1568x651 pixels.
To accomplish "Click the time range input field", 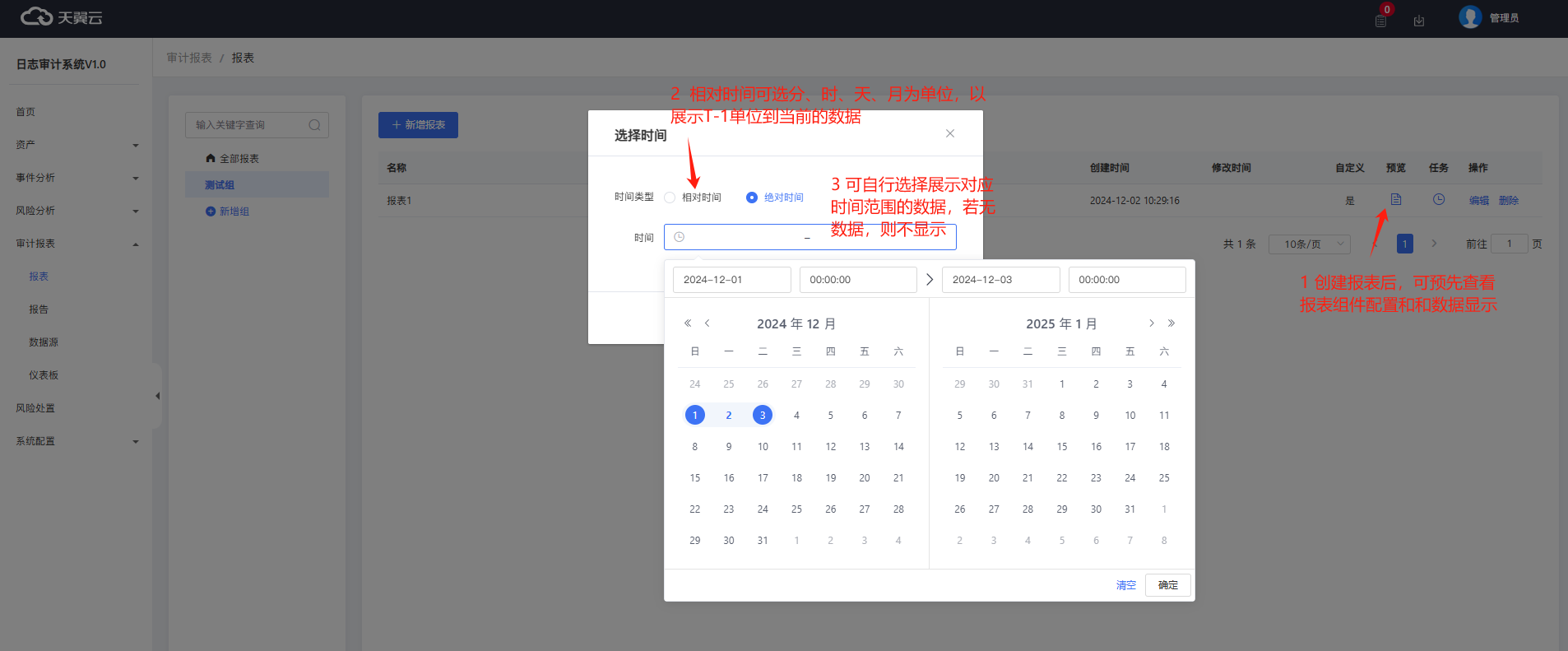I will (x=810, y=237).
